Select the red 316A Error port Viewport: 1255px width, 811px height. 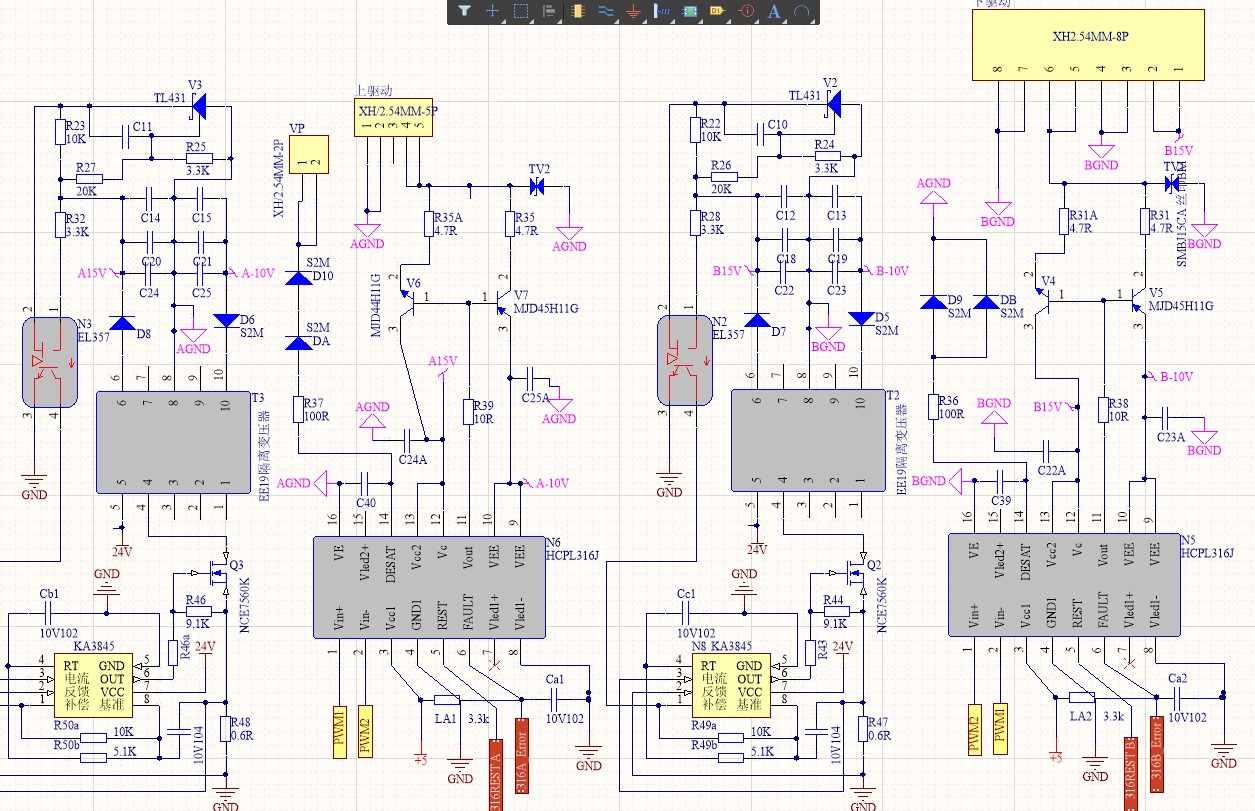click(x=521, y=756)
